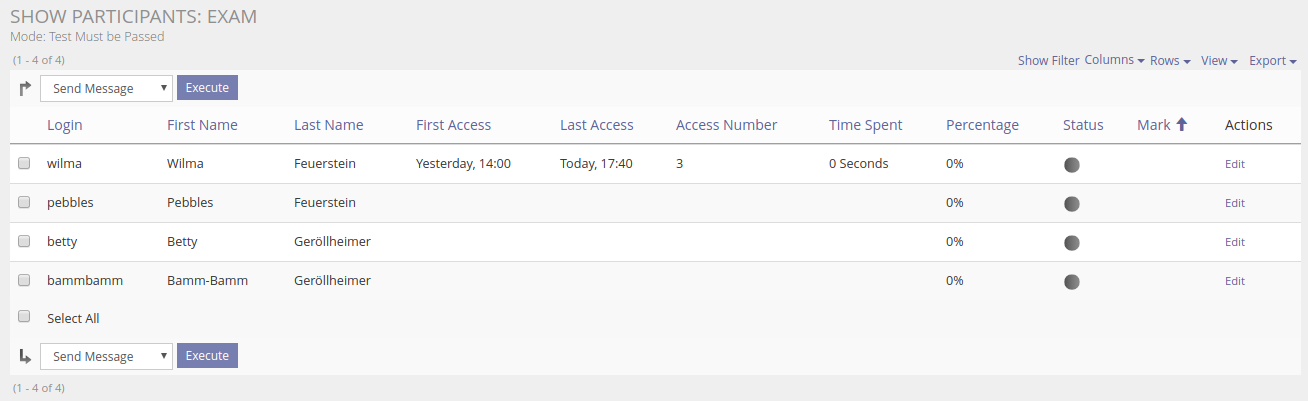Click pebbles' grey status indicator
Screen dimensions: 1308x401
[1072, 204]
